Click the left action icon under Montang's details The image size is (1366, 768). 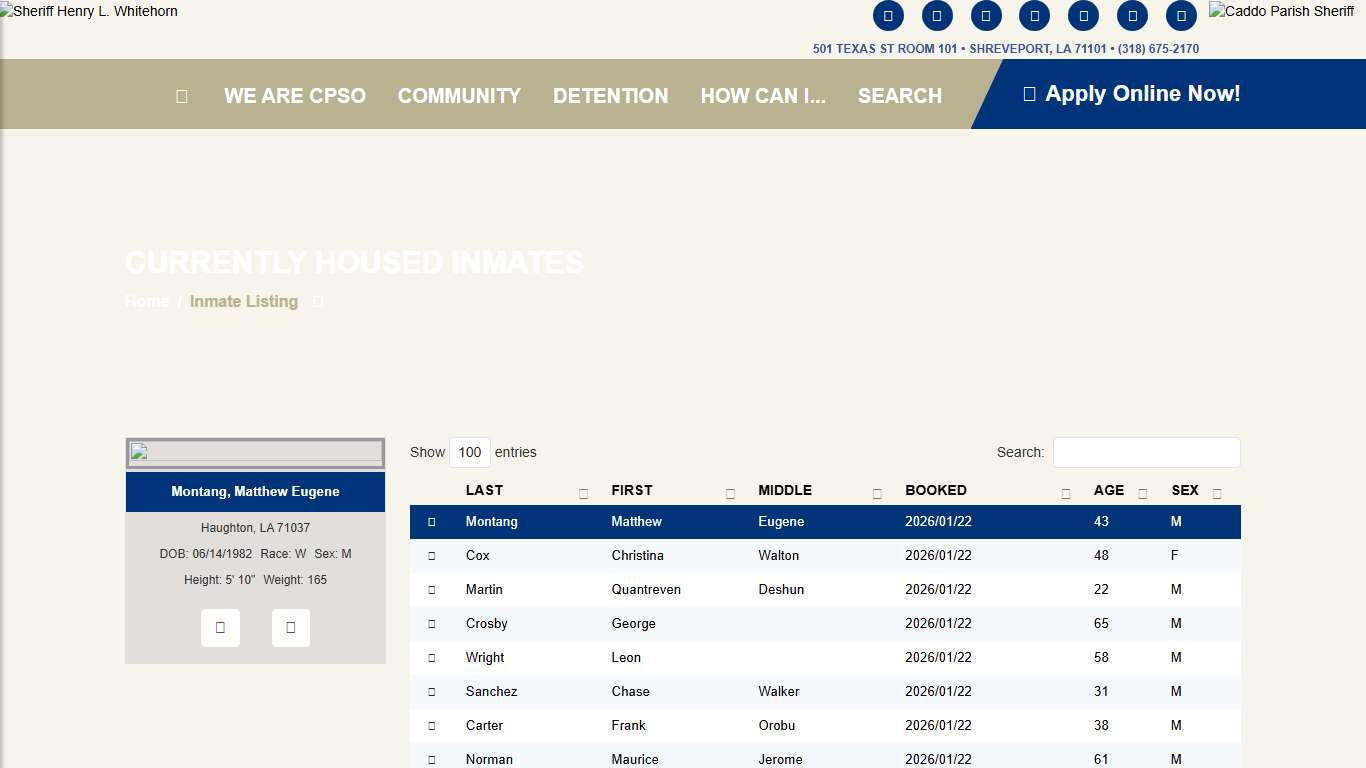click(220, 627)
